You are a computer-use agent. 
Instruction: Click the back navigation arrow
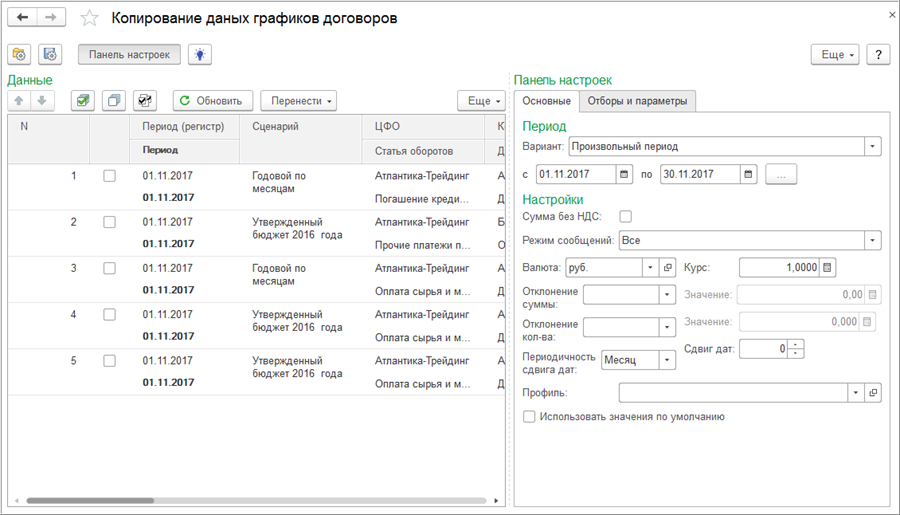tap(22, 18)
